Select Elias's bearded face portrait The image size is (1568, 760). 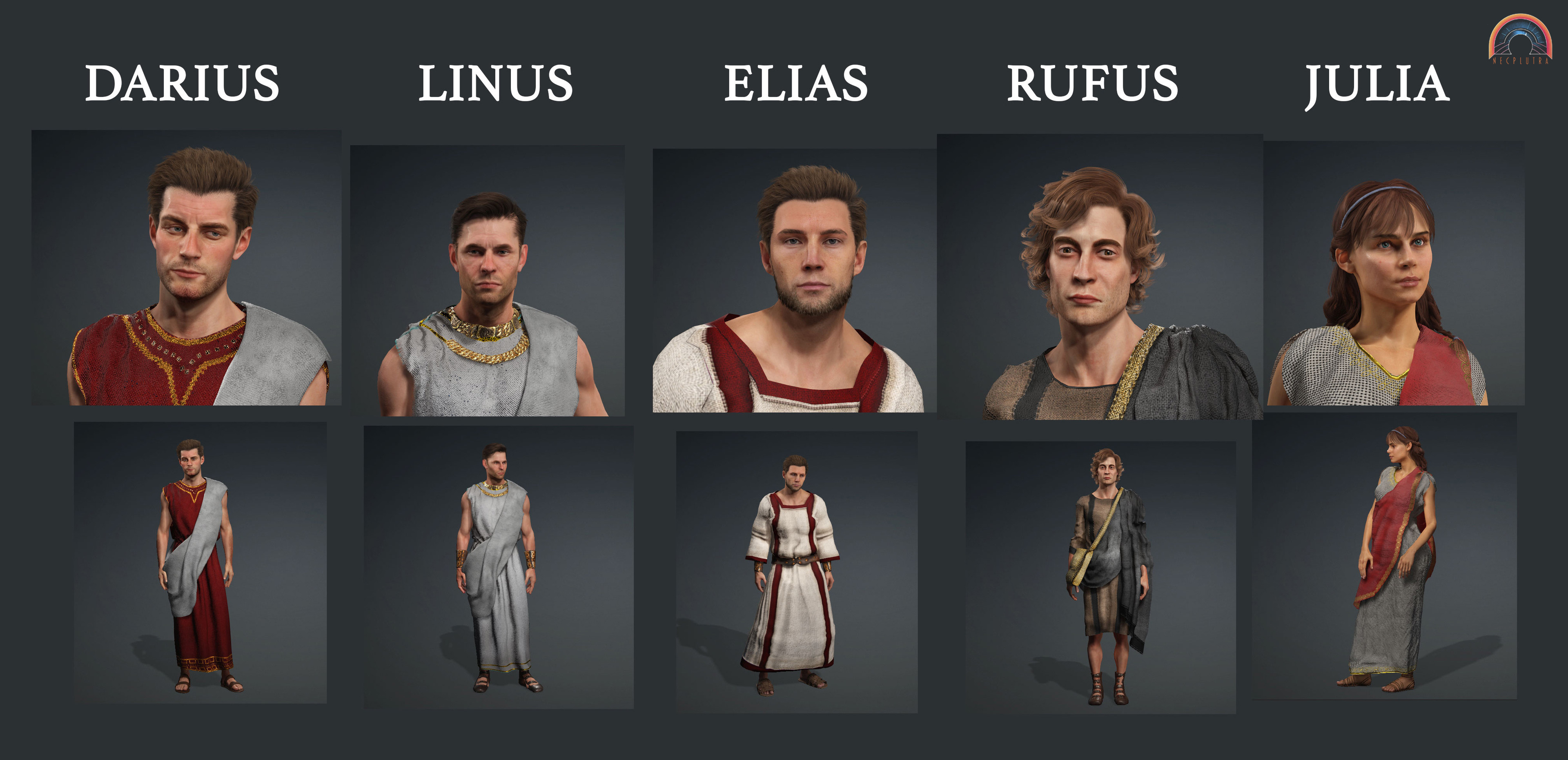click(794, 281)
